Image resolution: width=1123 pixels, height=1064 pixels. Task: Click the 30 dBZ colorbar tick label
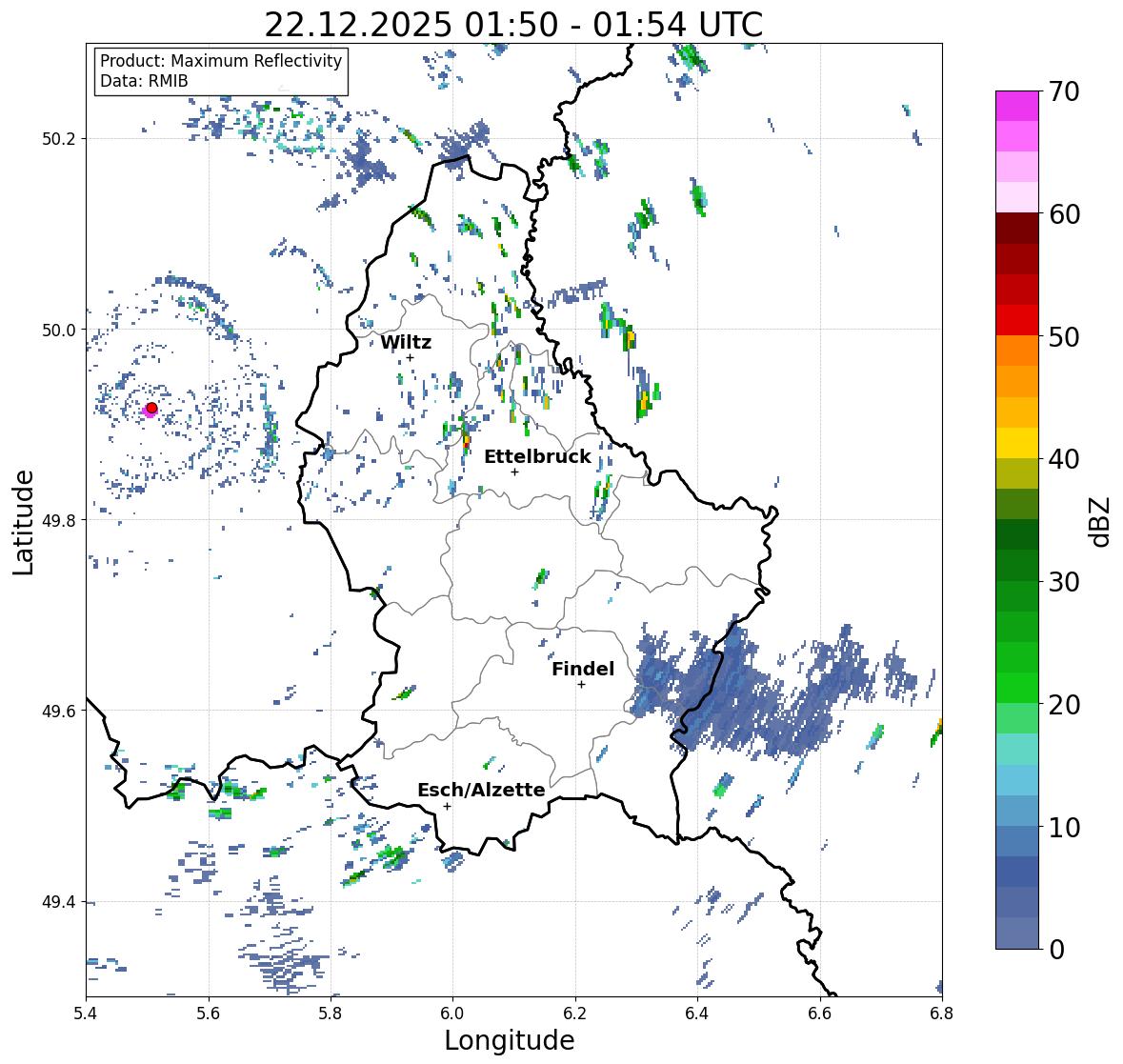pos(1064,582)
